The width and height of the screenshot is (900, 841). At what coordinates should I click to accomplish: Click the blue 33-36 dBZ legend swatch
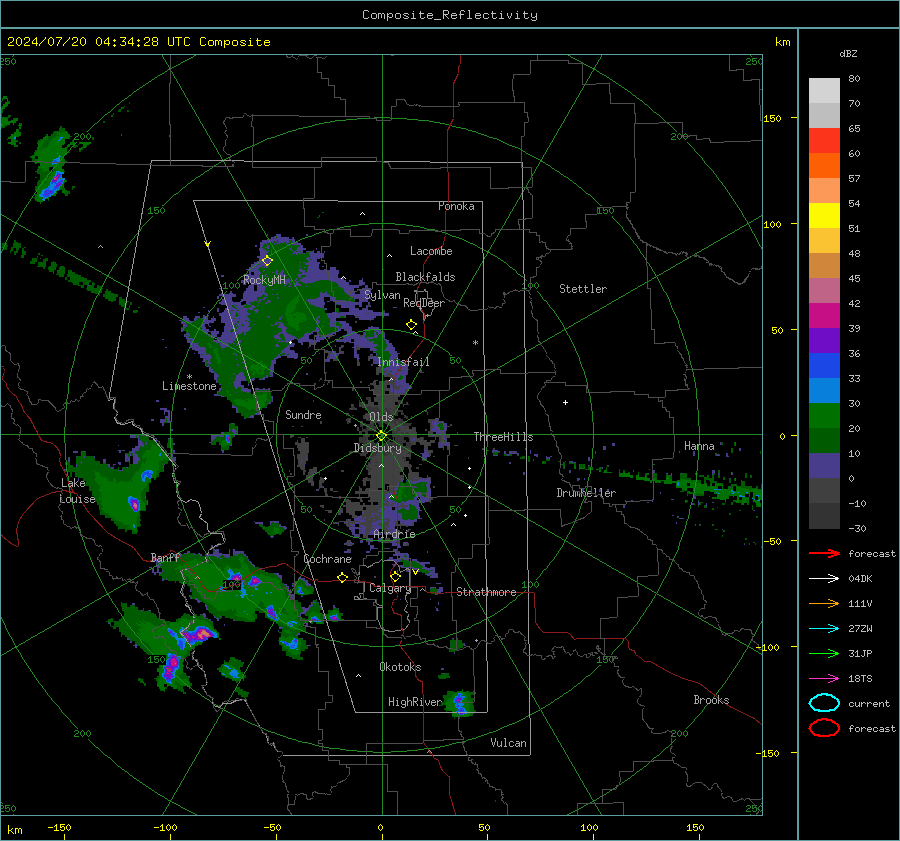(824, 366)
